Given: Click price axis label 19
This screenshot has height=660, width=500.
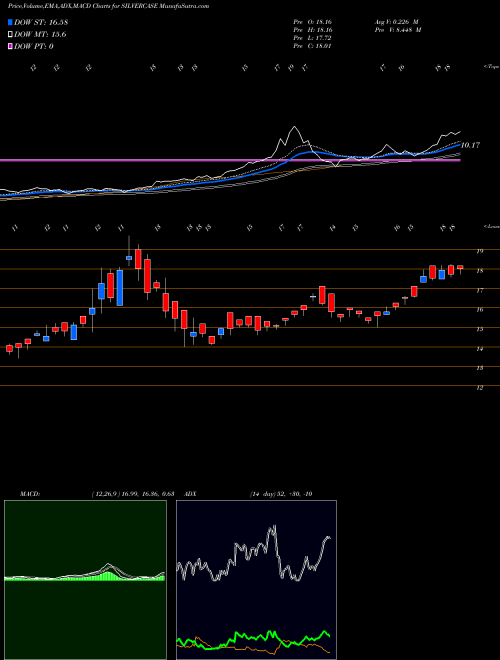Looking at the screenshot, I should pyautogui.click(x=479, y=251).
